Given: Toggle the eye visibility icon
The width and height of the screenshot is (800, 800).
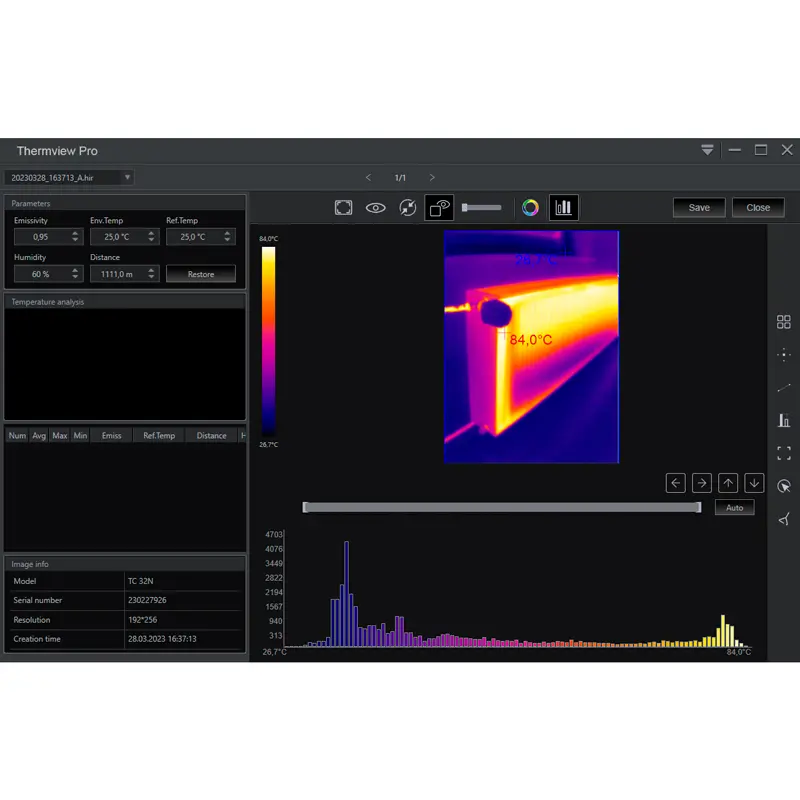Looking at the screenshot, I should [376, 207].
